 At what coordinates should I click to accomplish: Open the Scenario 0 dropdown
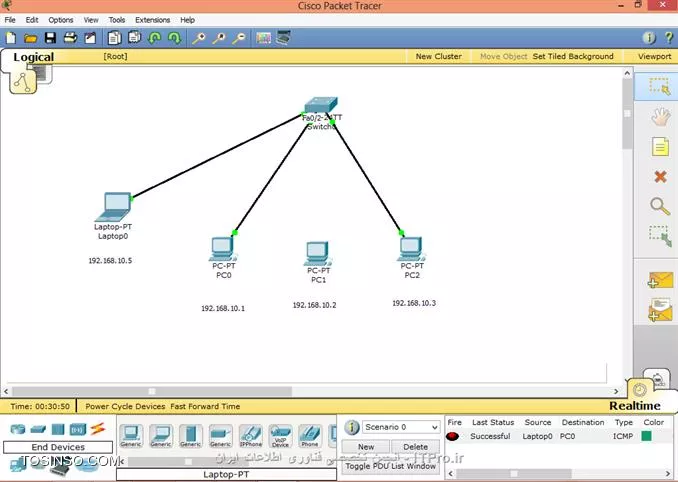pyautogui.click(x=401, y=427)
